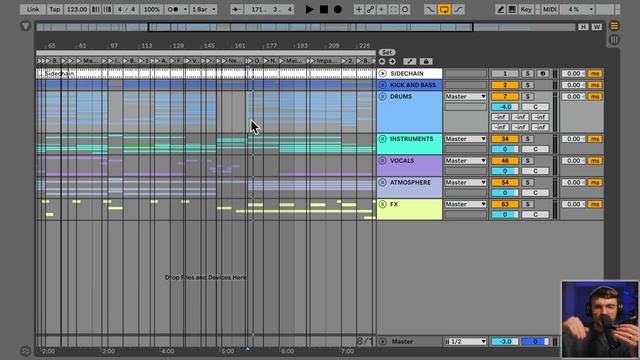Toggle DRUMS track activator 7
The height and width of the screenshot is (360, 640).
(x=504, y=97)
